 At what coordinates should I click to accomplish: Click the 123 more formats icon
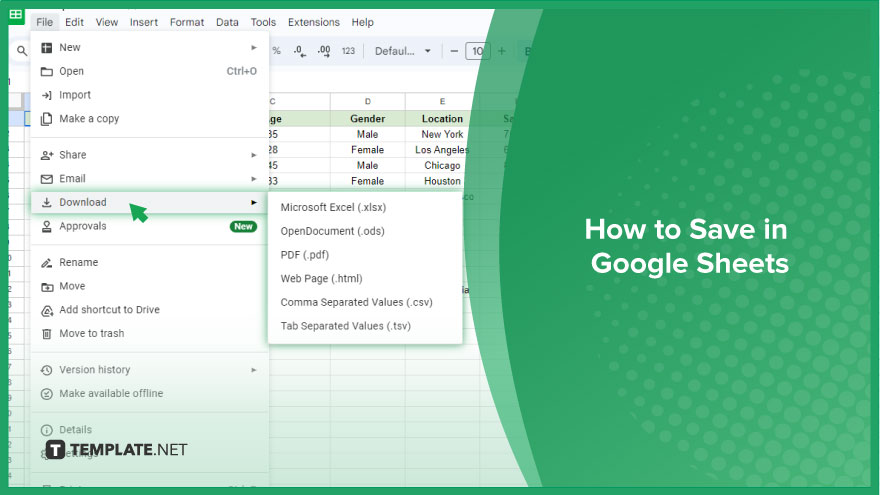click(348, 51)
